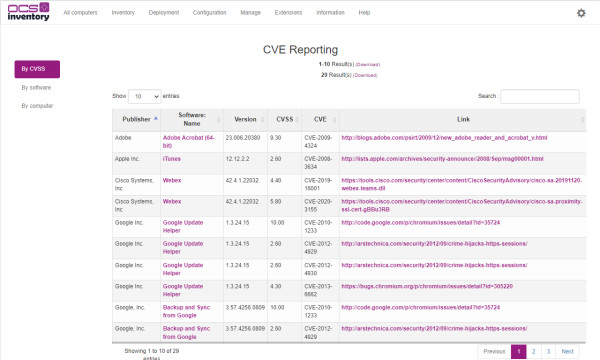Open the blogs.adobe.com advisory link
600x360 pixels.
tap(444, 138)
